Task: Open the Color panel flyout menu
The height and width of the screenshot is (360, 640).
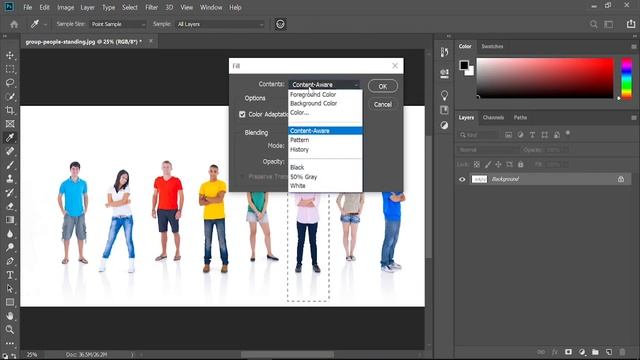Action: (633, 47)
